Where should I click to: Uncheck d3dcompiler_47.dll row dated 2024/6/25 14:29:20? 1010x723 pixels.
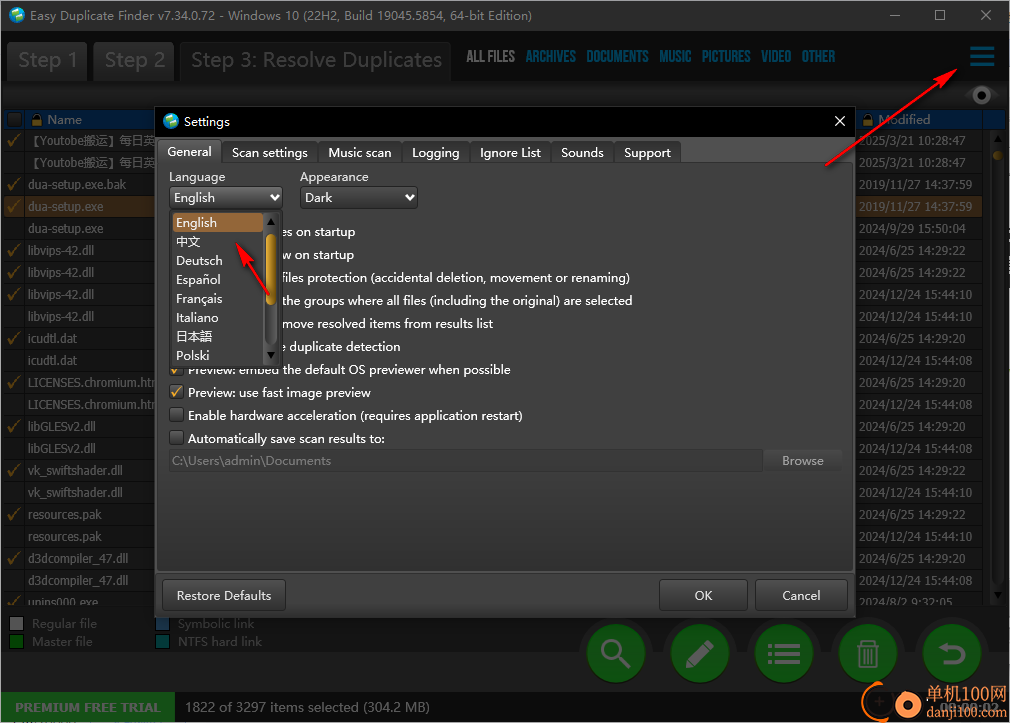tap(14, 559)
